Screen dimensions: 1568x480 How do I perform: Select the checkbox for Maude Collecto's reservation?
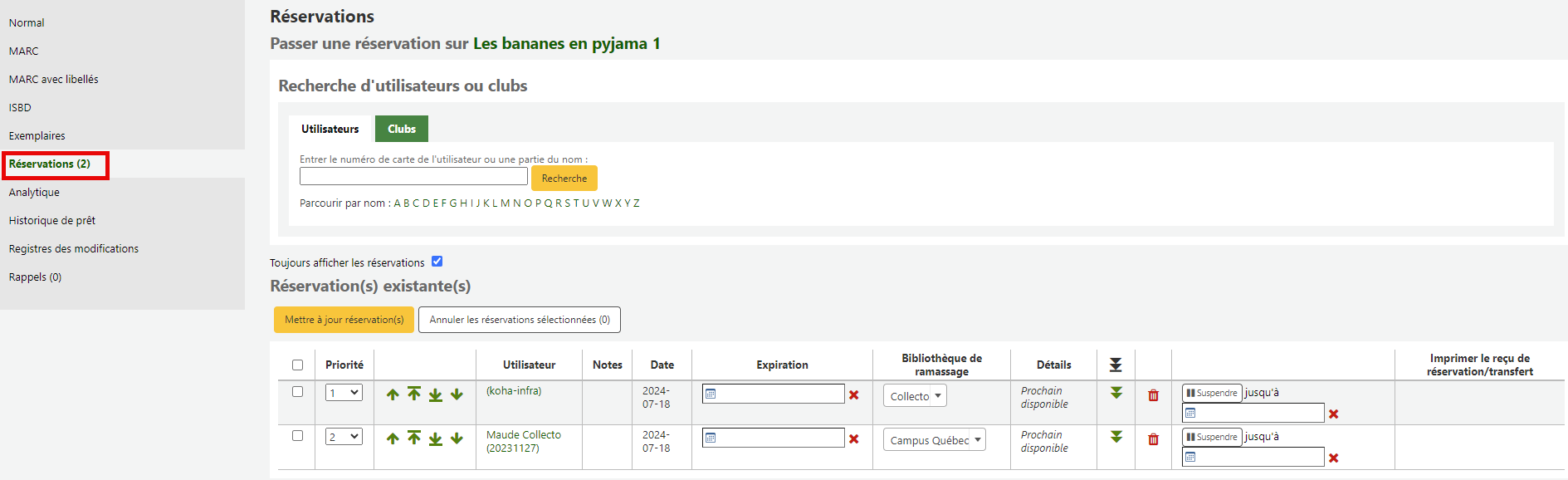tap(297, 435)
